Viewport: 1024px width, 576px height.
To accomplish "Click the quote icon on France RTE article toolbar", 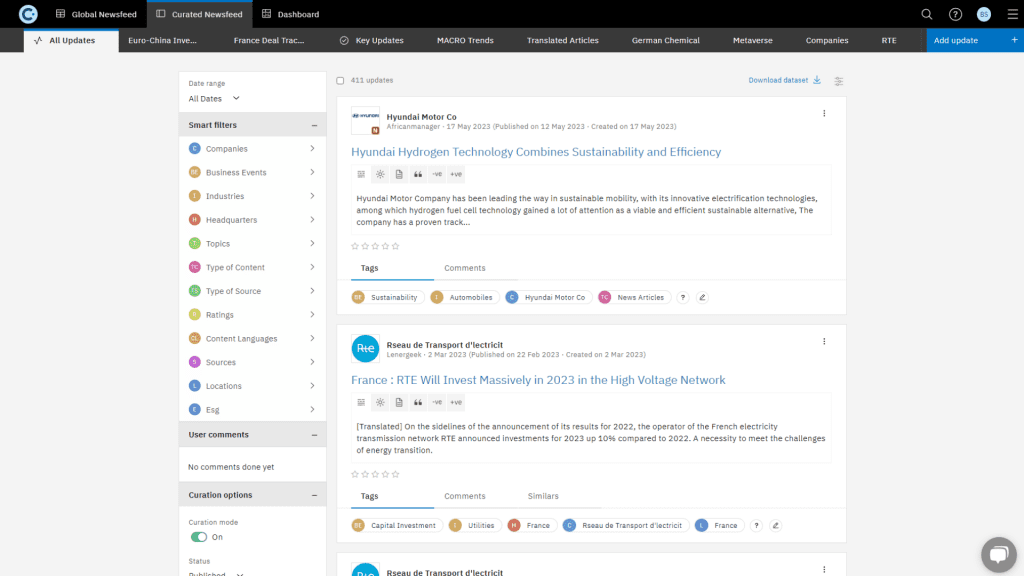I will 418,402.
